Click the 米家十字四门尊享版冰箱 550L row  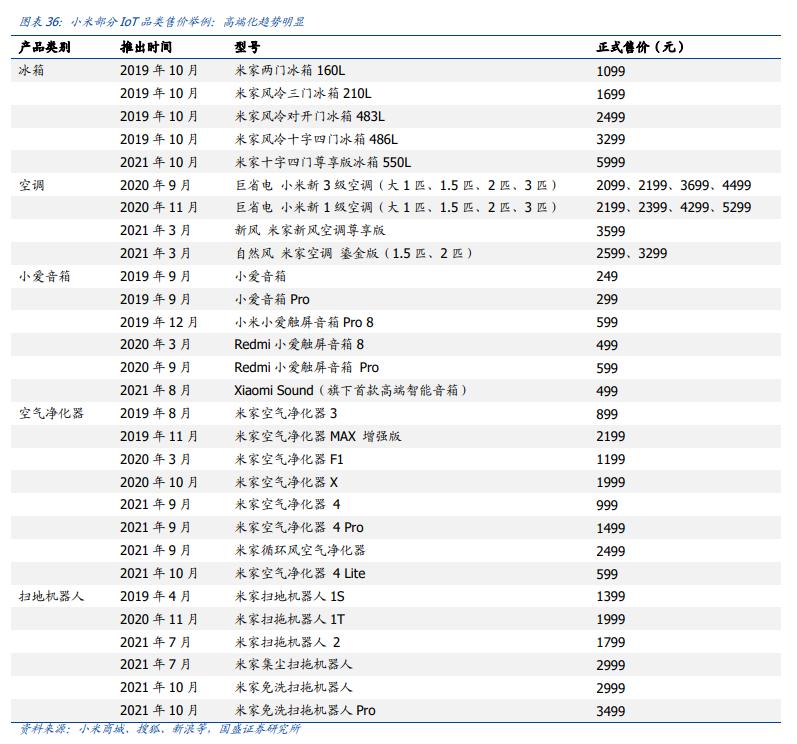(x=396, y=162)
